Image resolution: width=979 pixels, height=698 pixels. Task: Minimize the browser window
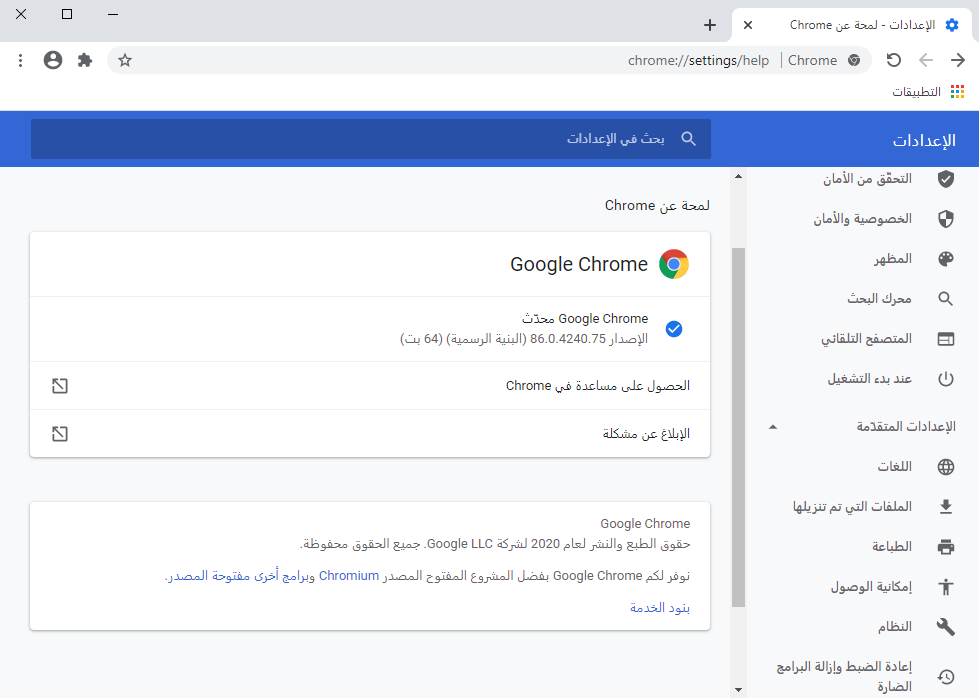[x=113, y=14]
